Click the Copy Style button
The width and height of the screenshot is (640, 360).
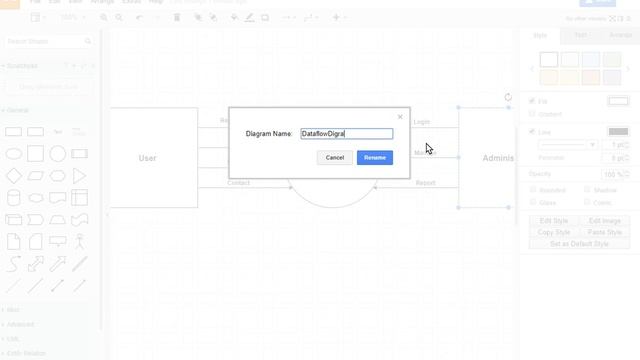554,232
